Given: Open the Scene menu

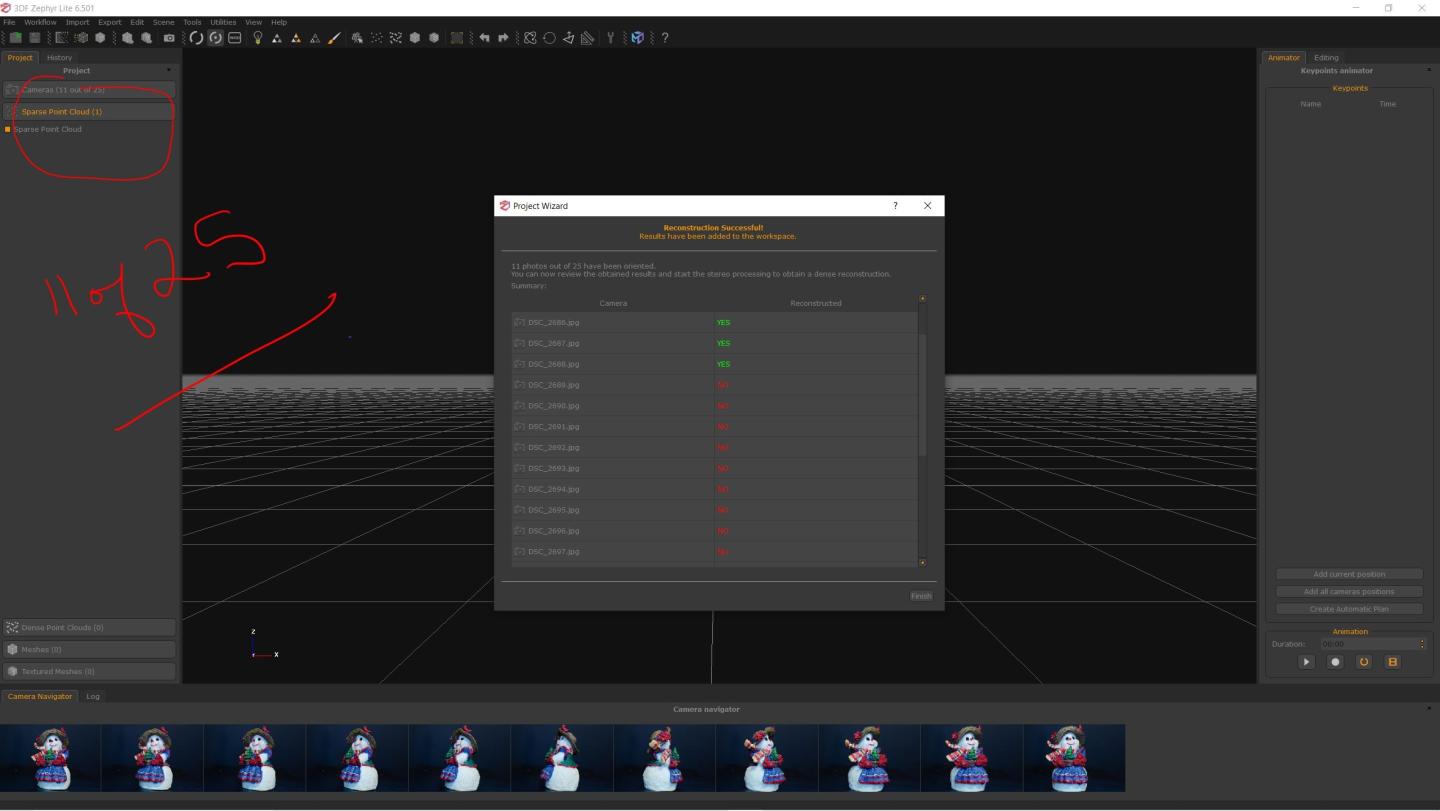Looking at the screenshot, I should (163, 22).
